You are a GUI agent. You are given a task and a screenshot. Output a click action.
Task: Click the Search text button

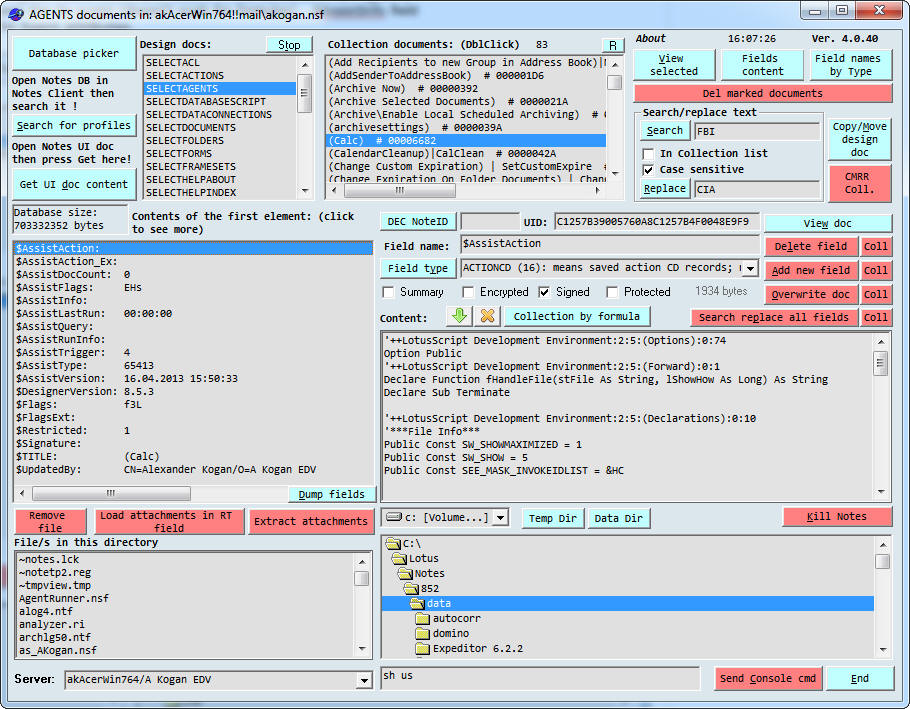click(x=665, y=131)
